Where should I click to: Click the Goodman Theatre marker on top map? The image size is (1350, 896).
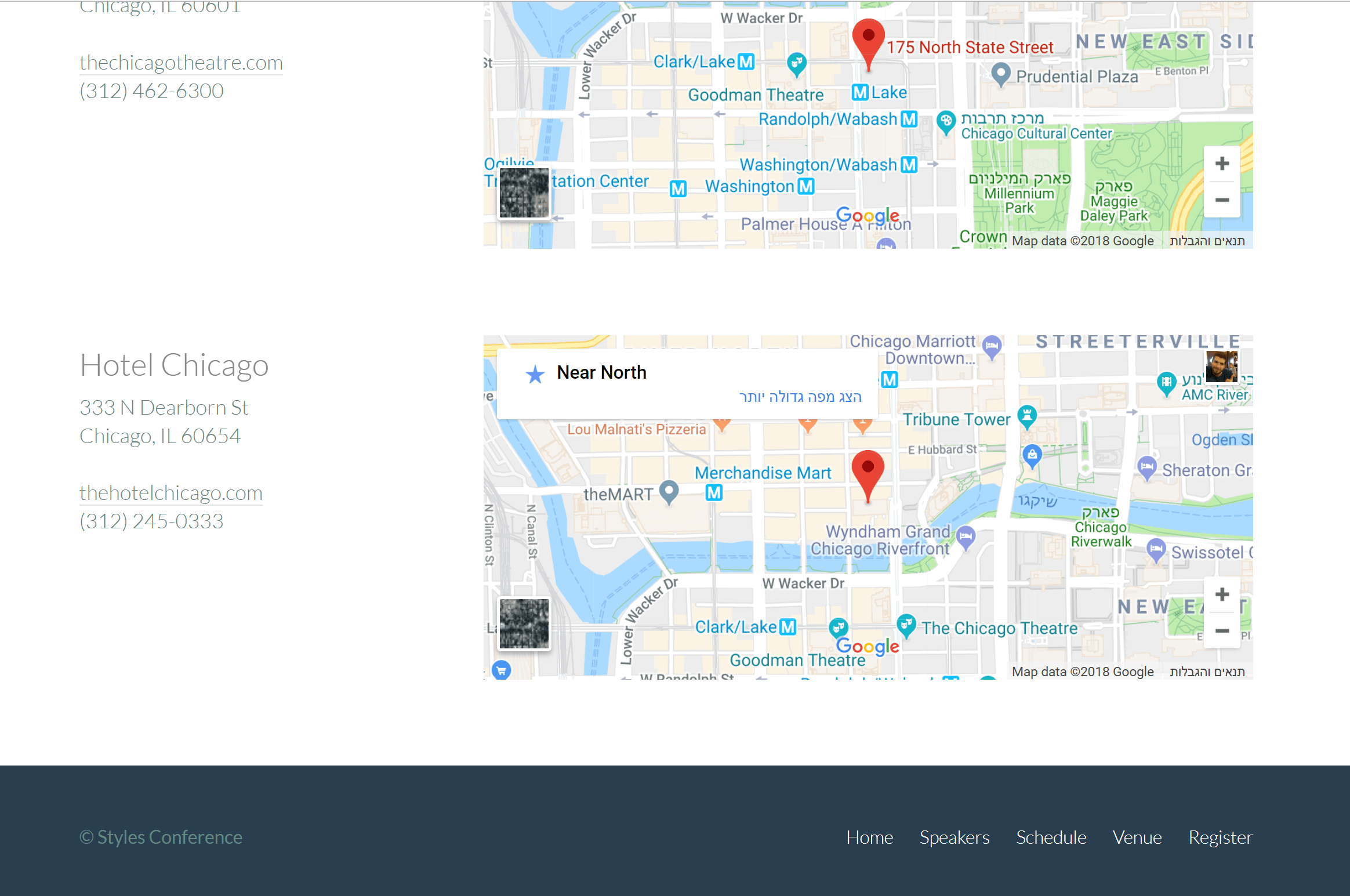point(797,64)
